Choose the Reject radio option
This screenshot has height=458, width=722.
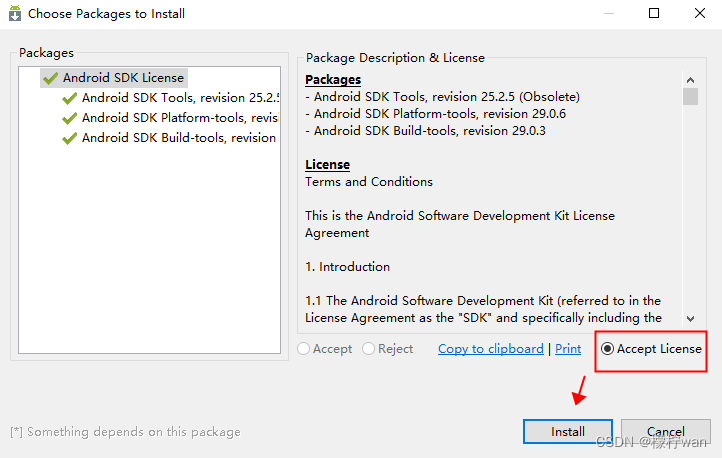(x=369, y=349)
